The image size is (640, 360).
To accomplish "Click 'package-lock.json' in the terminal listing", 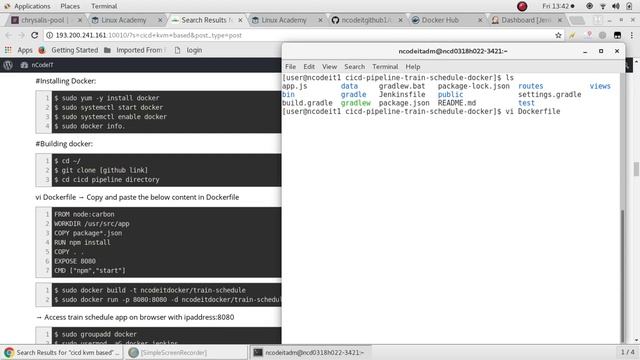I will (473, 86).
